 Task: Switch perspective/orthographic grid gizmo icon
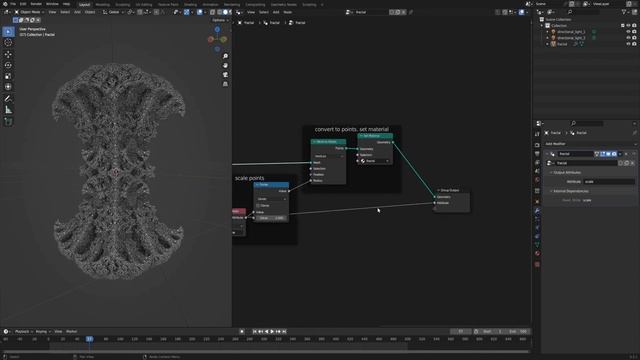click(x=225, y=84)
